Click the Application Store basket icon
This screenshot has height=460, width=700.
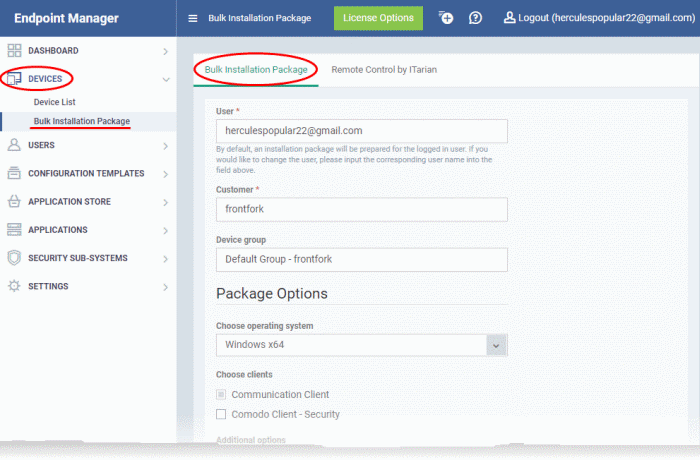point(14,201)
